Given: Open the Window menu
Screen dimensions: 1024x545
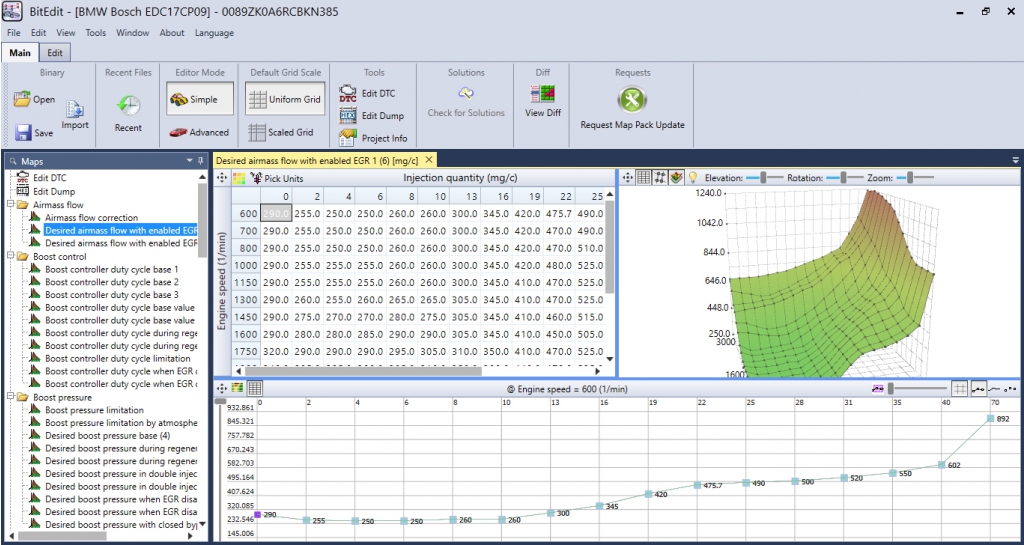Looking at the screenshot, I should coord(133,33).
